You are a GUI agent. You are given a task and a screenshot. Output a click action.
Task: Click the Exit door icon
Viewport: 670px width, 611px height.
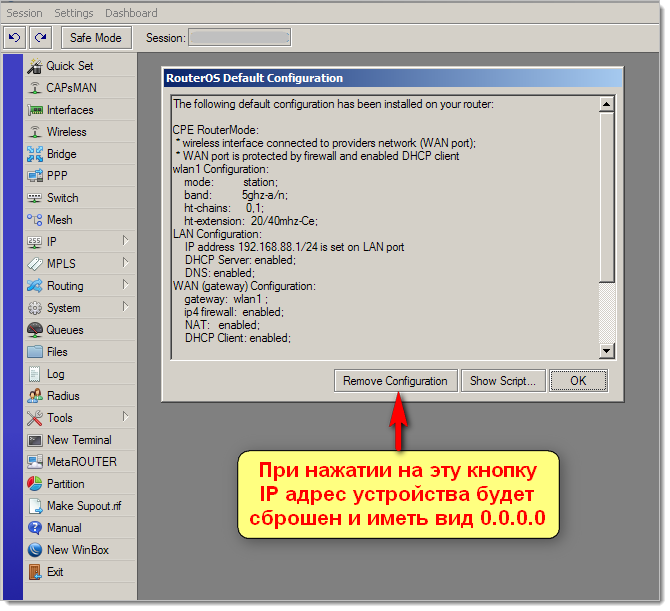tap(35, 572)
